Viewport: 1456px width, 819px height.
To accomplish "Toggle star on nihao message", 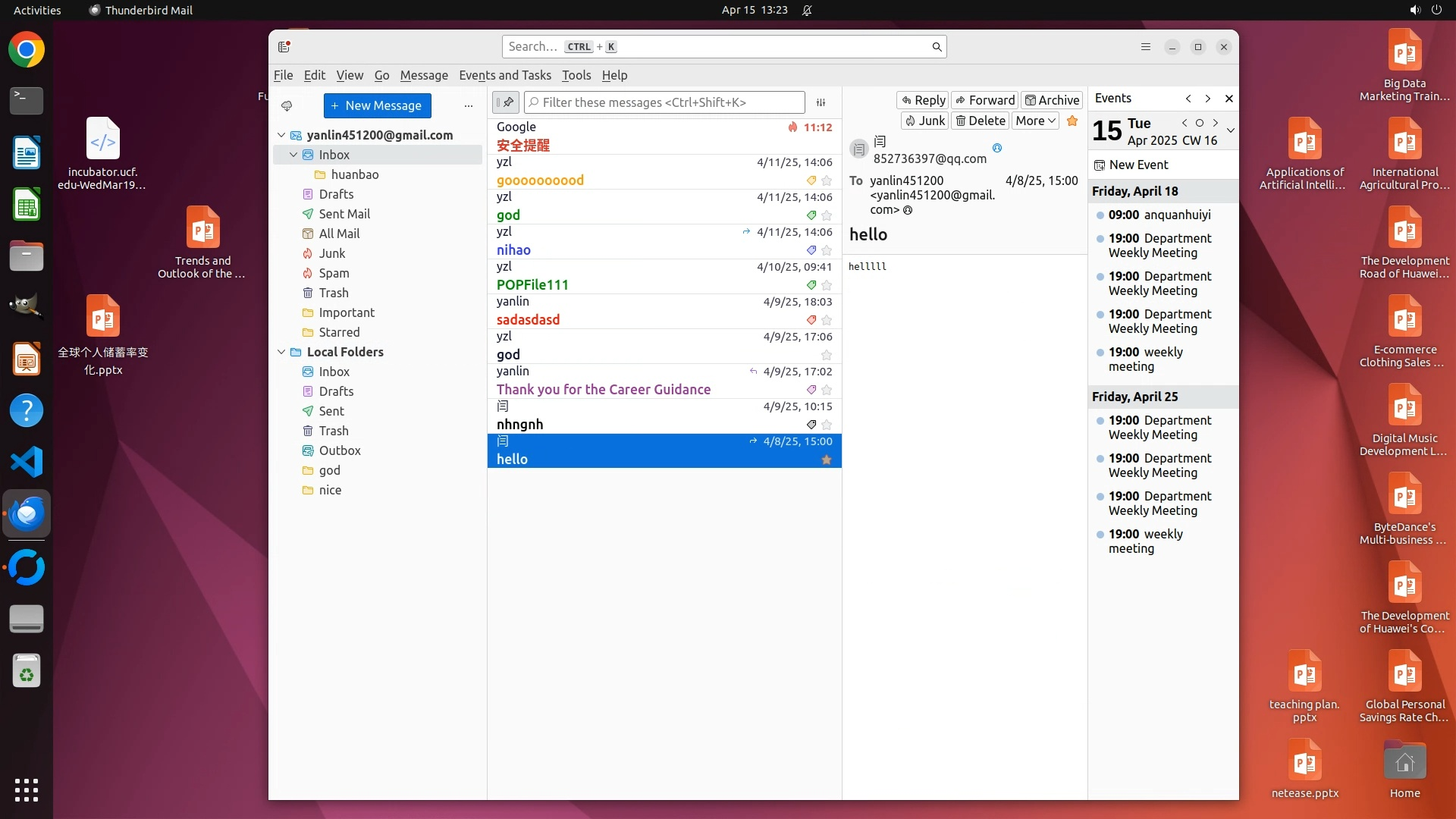I will click(x=827, y=250).
